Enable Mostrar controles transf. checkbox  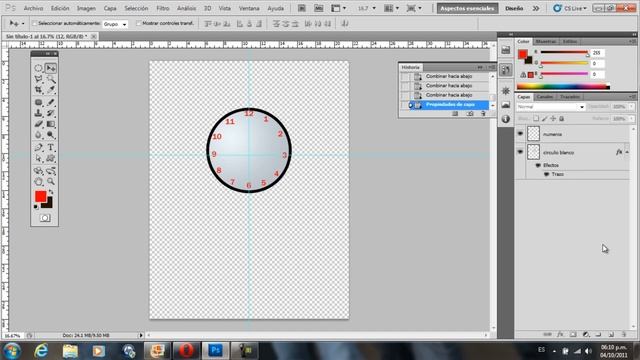pos(138,24)
